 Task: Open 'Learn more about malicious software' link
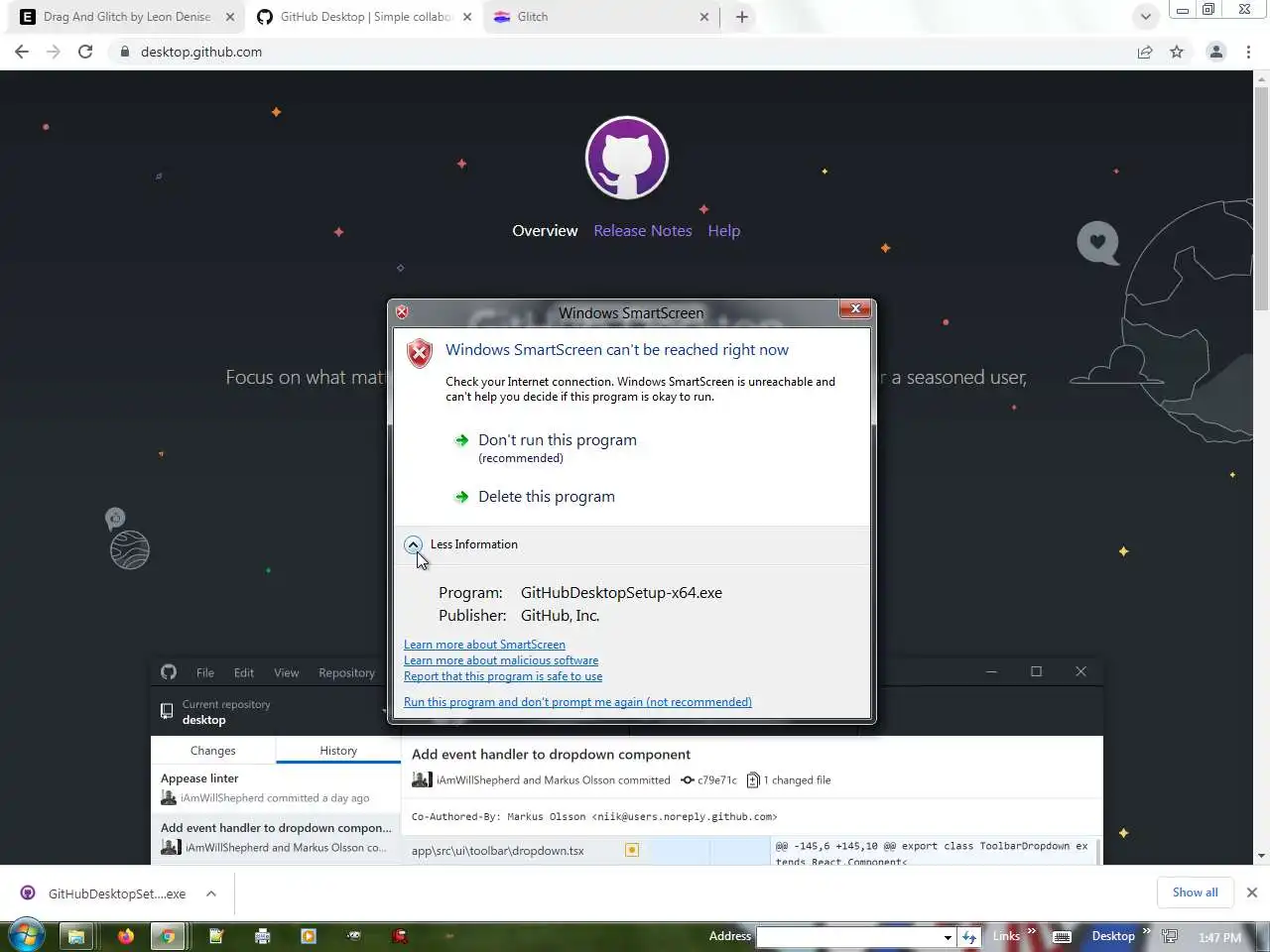501,660
